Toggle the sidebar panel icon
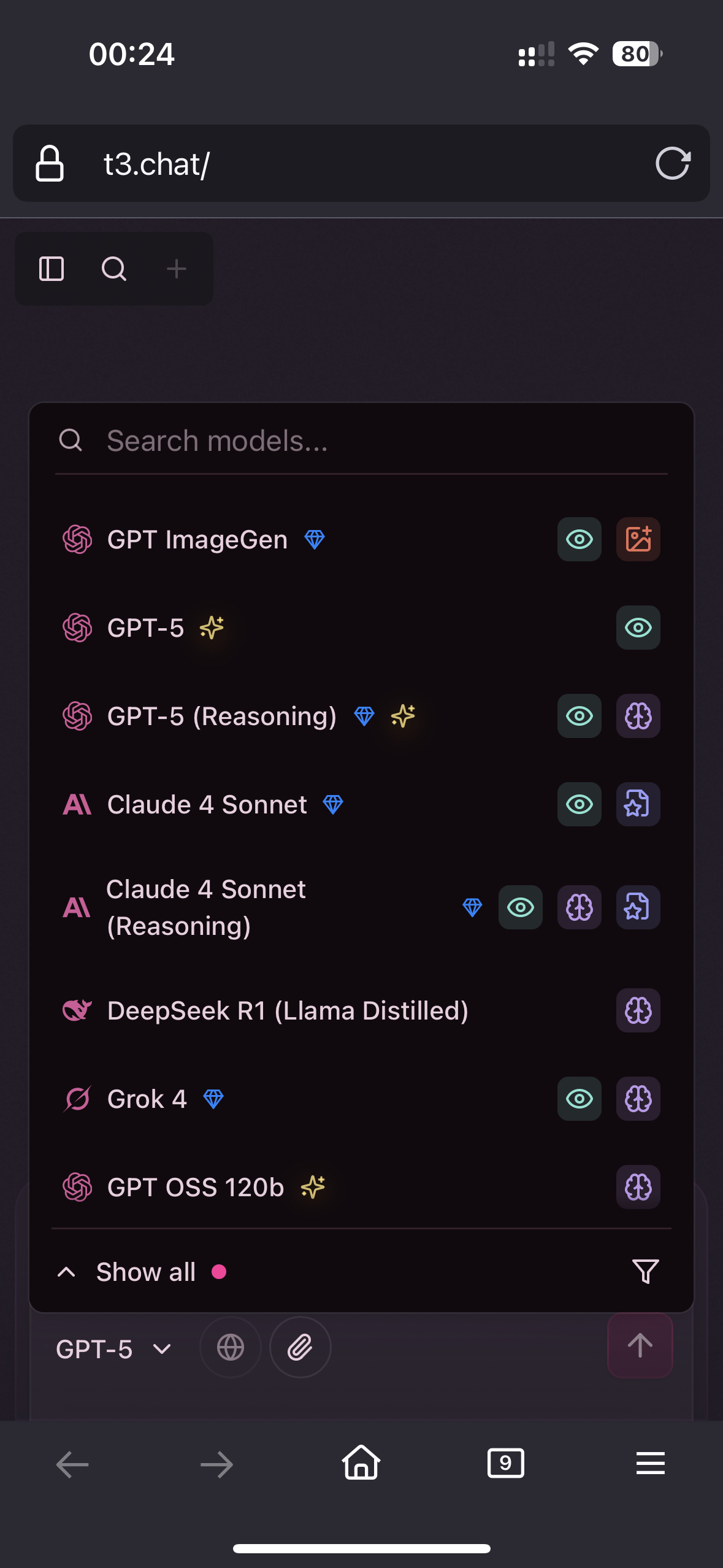 click(52, 269)
